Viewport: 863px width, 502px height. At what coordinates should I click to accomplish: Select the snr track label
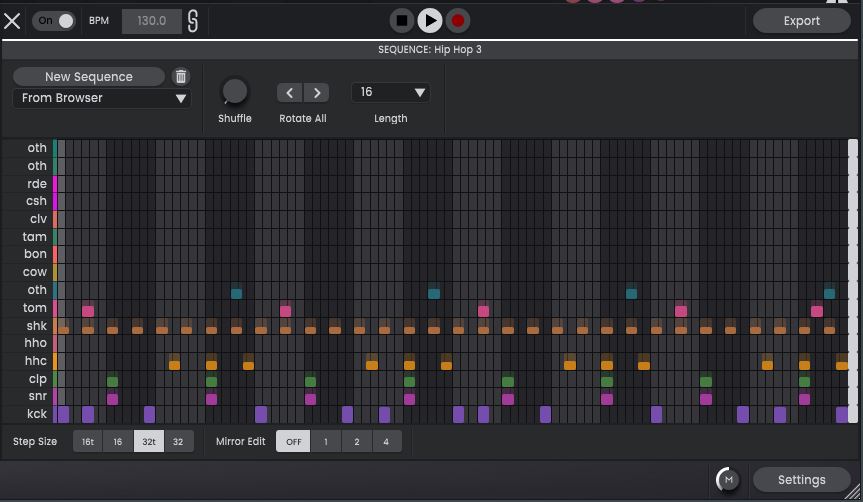tap(37, 396)
